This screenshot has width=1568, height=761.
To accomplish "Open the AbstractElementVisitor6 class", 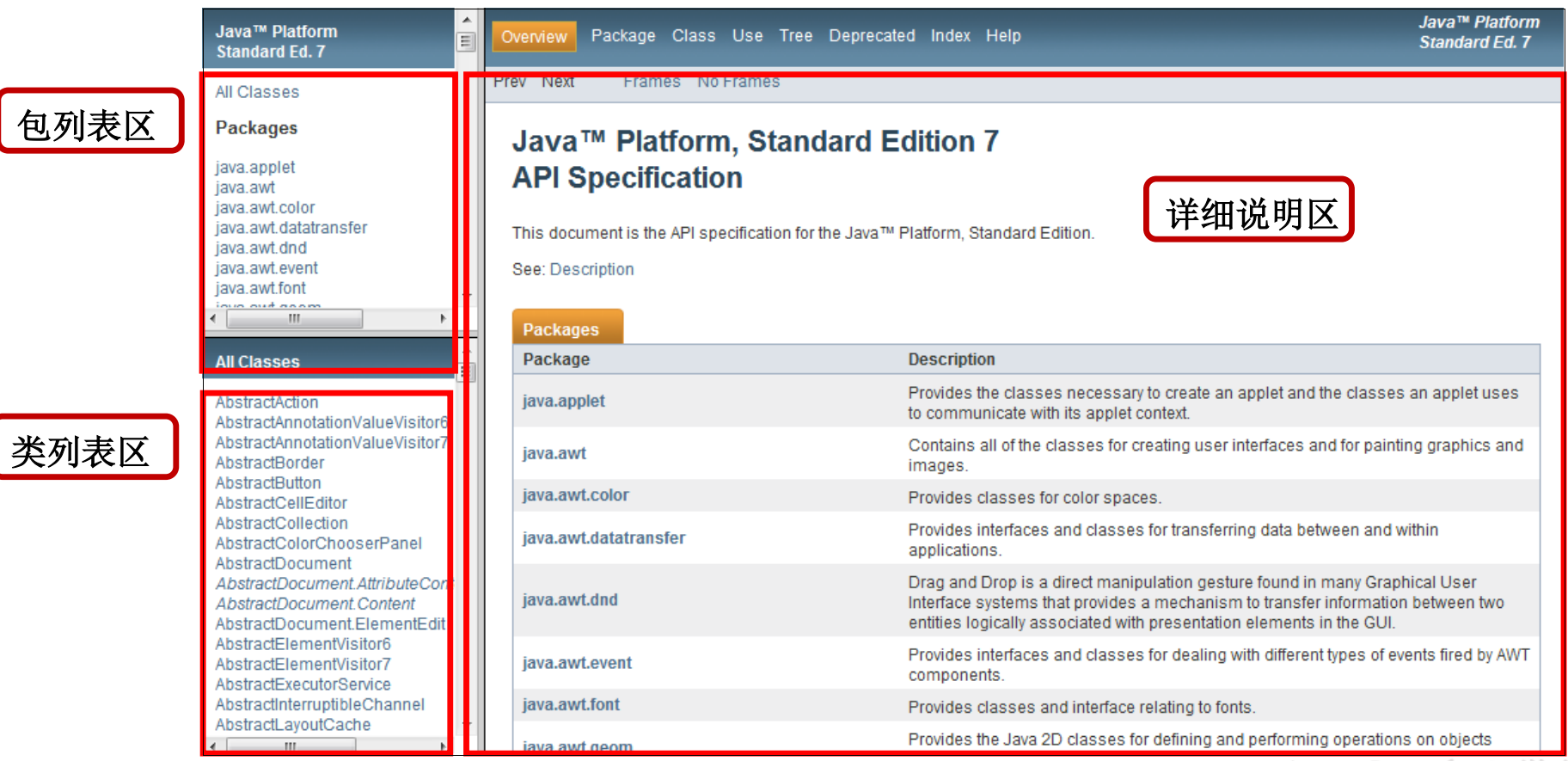I will click(x=303, y=644).
